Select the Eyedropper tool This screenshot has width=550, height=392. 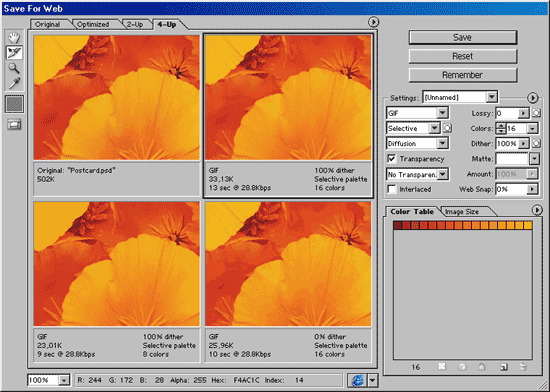pyautogui.click(x=14, y=83)
